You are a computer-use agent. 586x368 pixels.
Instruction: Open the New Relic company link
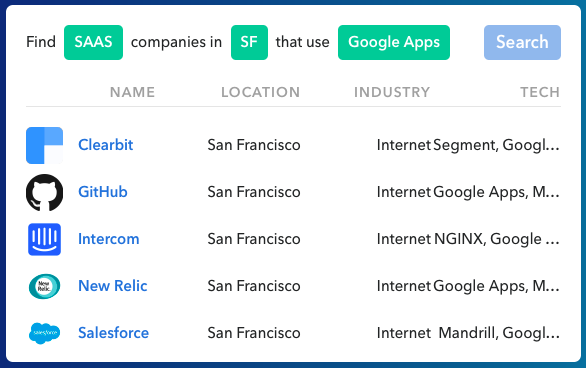click(112, 286)
